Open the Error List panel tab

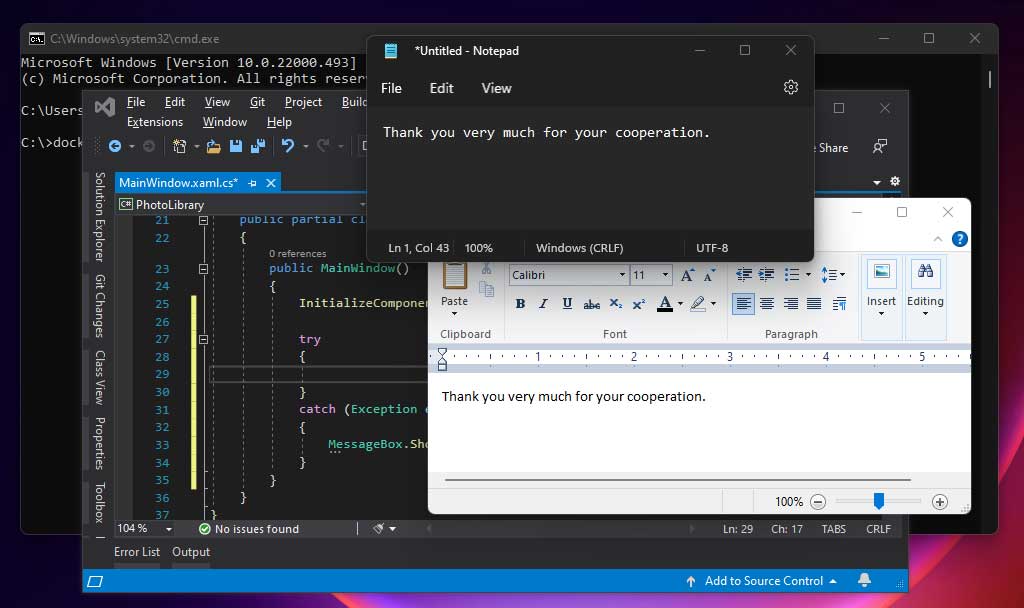click(137, 552)
